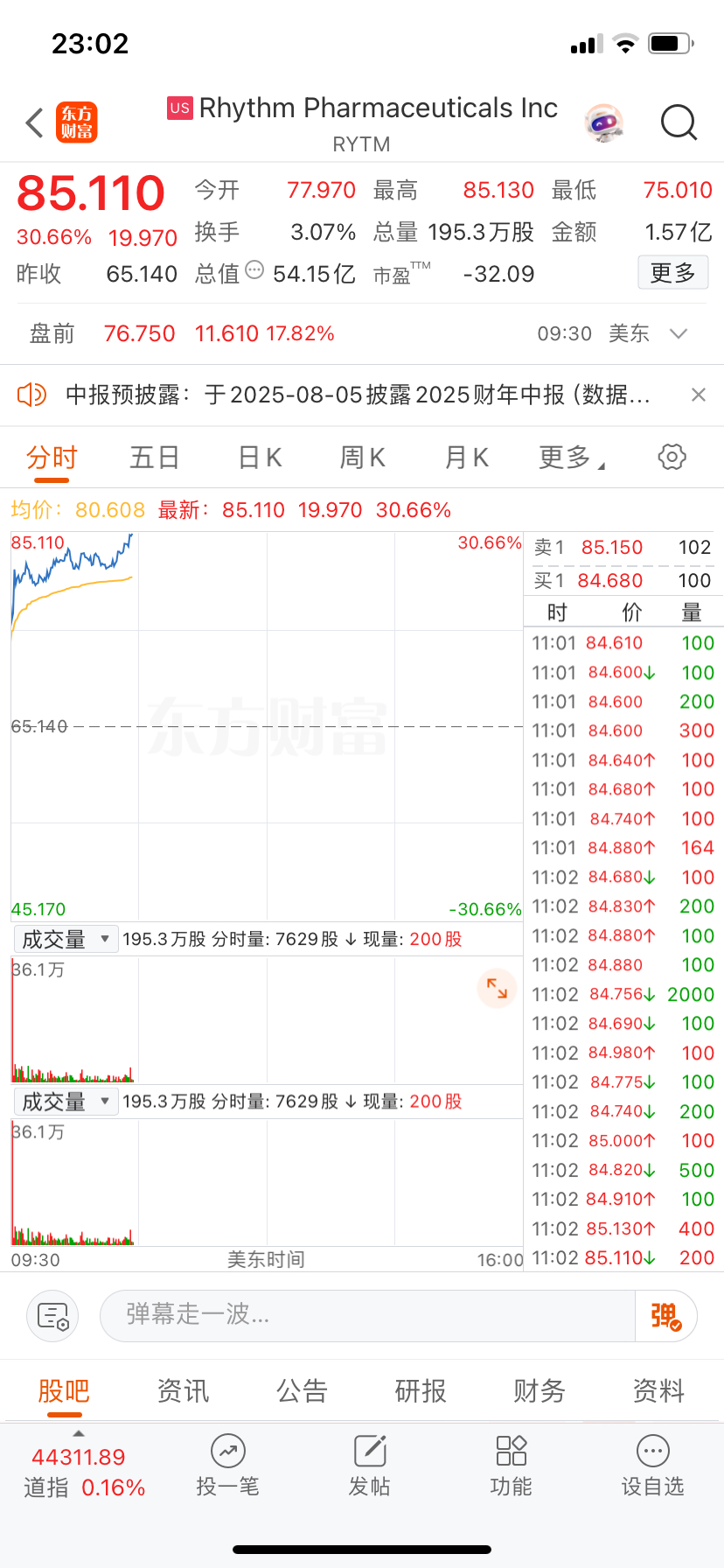The width and height of the screenshot is (724, 1568).
Task: Tap 设自选 add to watchlist
Action: [x=652, y=1466]
